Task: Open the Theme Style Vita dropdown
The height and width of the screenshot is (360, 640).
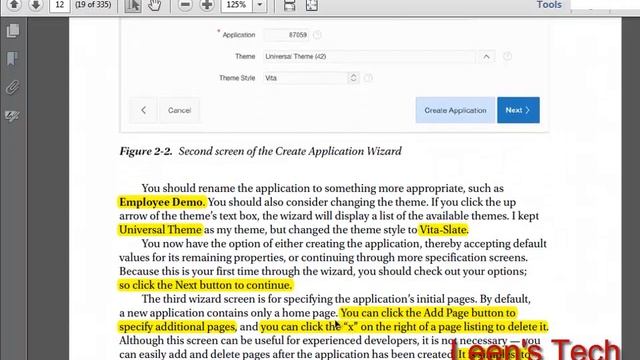Action: tap(311, 78)
